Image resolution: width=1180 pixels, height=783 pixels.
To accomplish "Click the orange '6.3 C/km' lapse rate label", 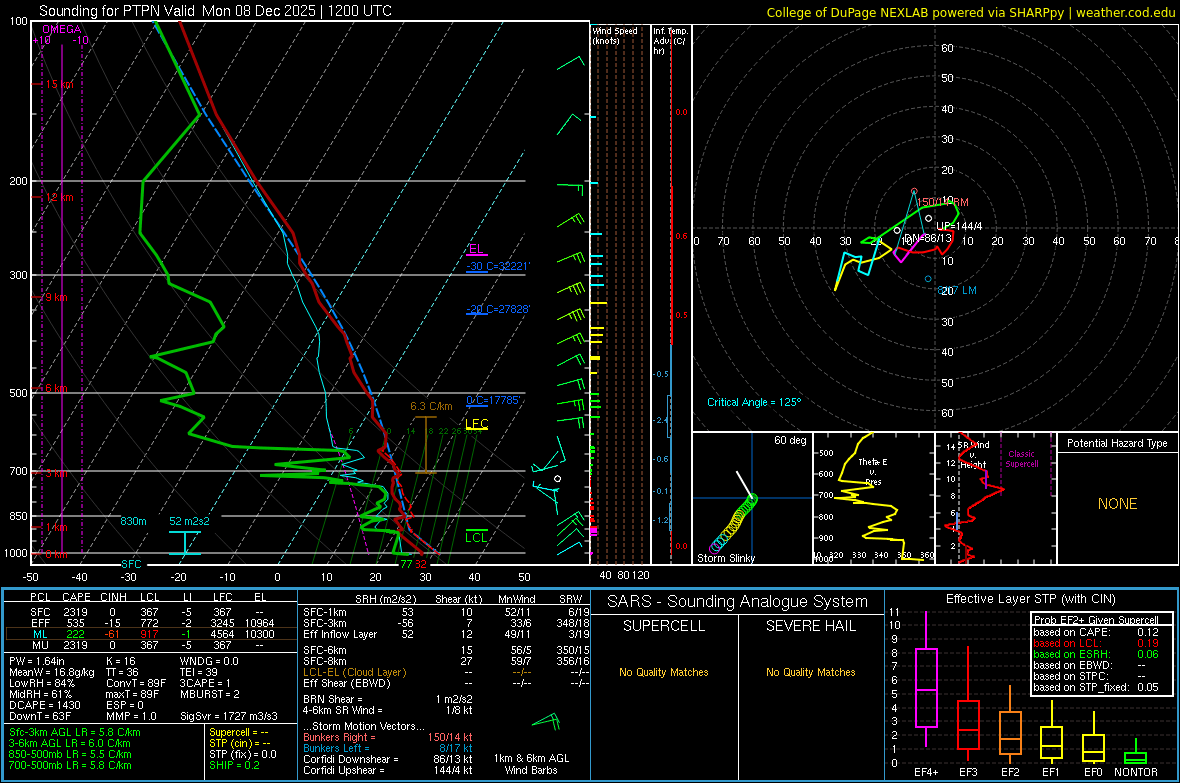I will [431, 407].
